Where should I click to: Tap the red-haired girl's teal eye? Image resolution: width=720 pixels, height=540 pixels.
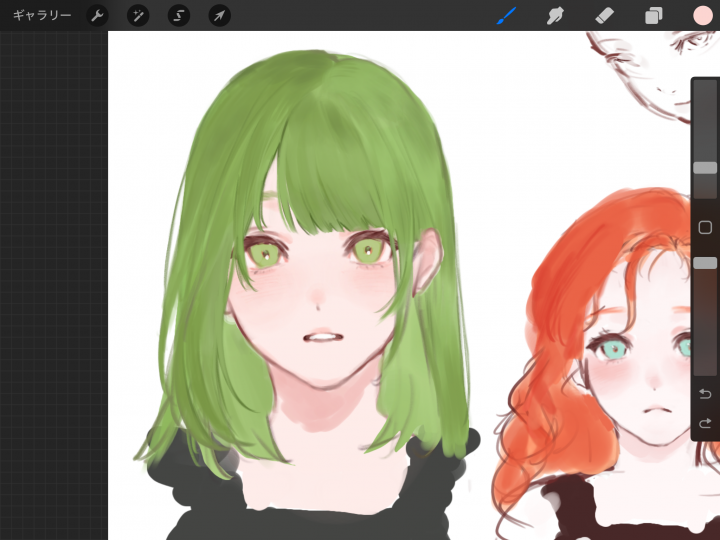coord(612,348)
